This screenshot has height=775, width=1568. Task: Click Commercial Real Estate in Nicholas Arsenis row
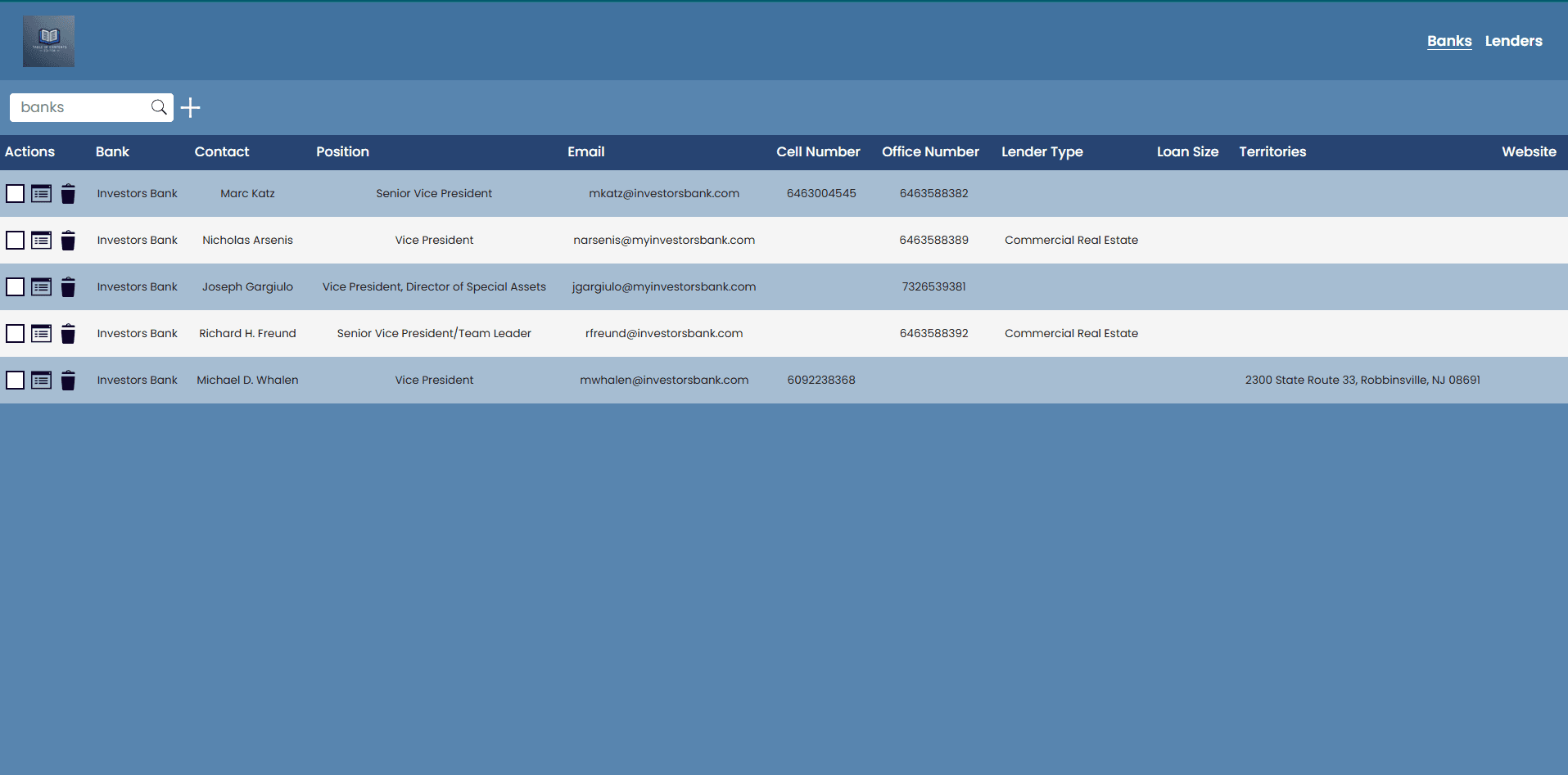(x=1071, y=240)
